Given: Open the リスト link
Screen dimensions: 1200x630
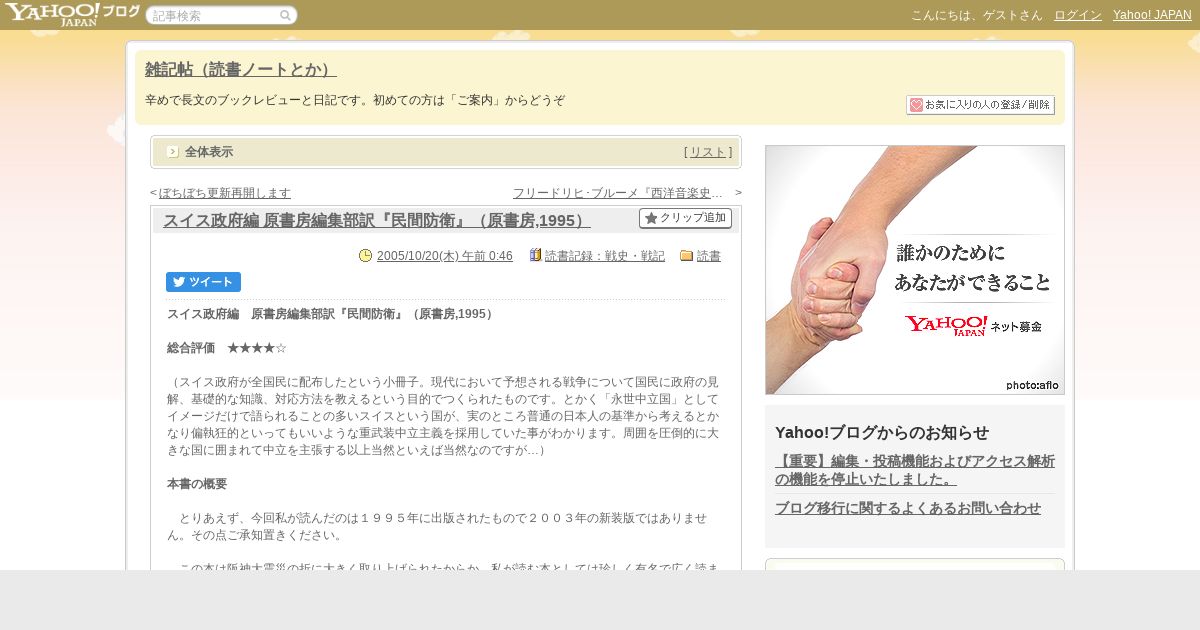Looking at the screenshot, I should pyautogui.click(x=708, y=152).
